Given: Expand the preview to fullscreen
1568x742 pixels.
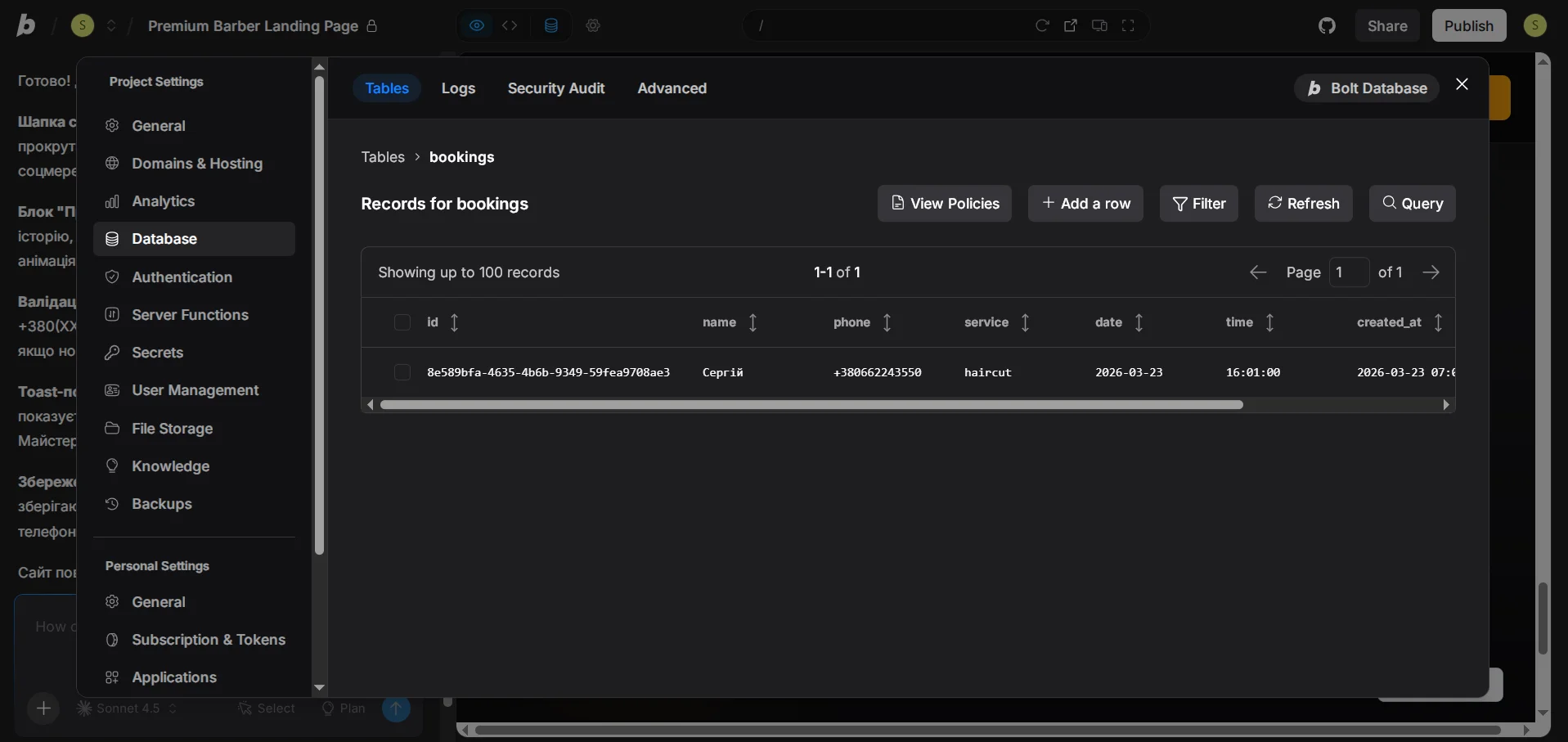Looking at the screenshot, I should (1128, 25).
